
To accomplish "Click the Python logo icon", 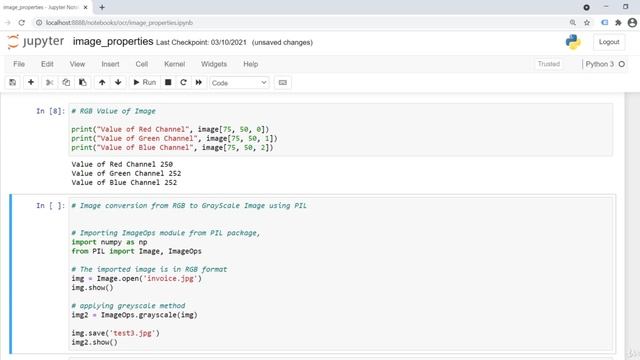I will click(x=573, y=42).
